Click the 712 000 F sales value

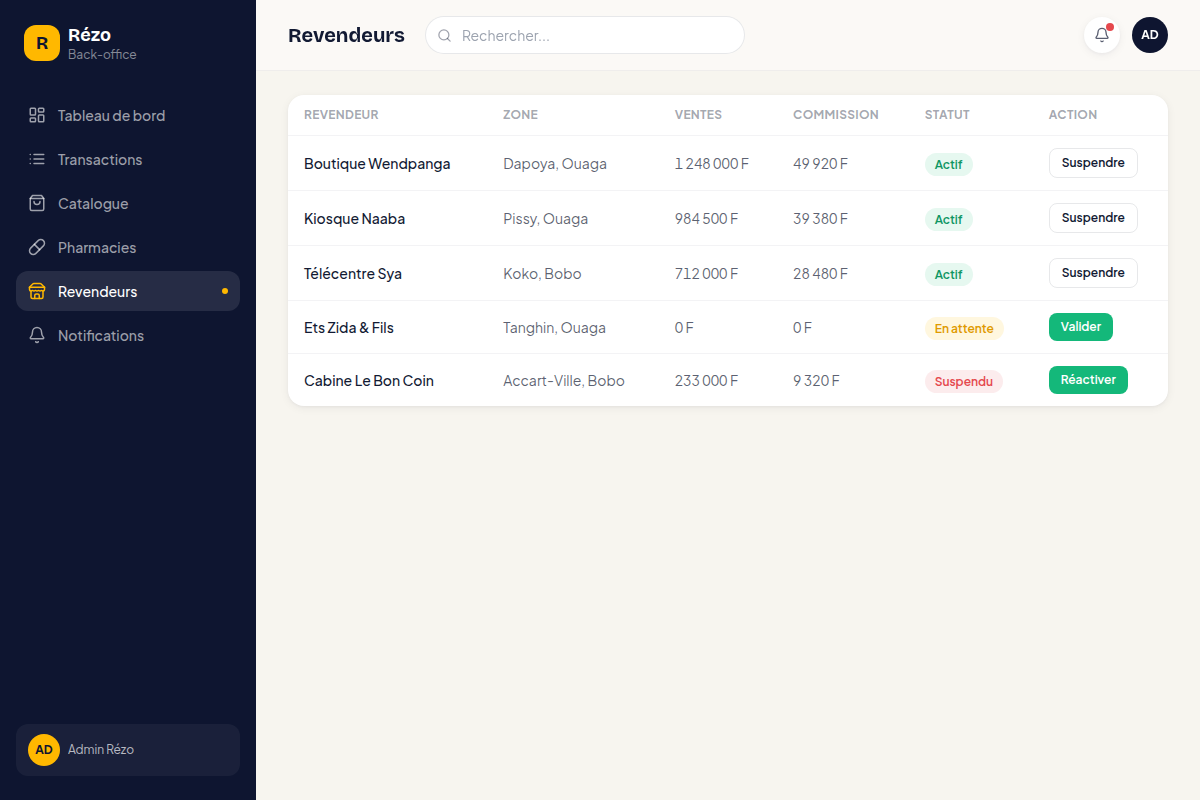click(x=707, y=274)
